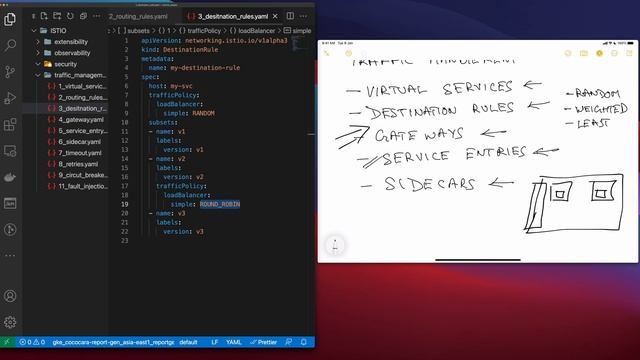Screen dimensions: 640x360
Task: Click the simple breadcrumb segment
Action: (x=298, y=31)
